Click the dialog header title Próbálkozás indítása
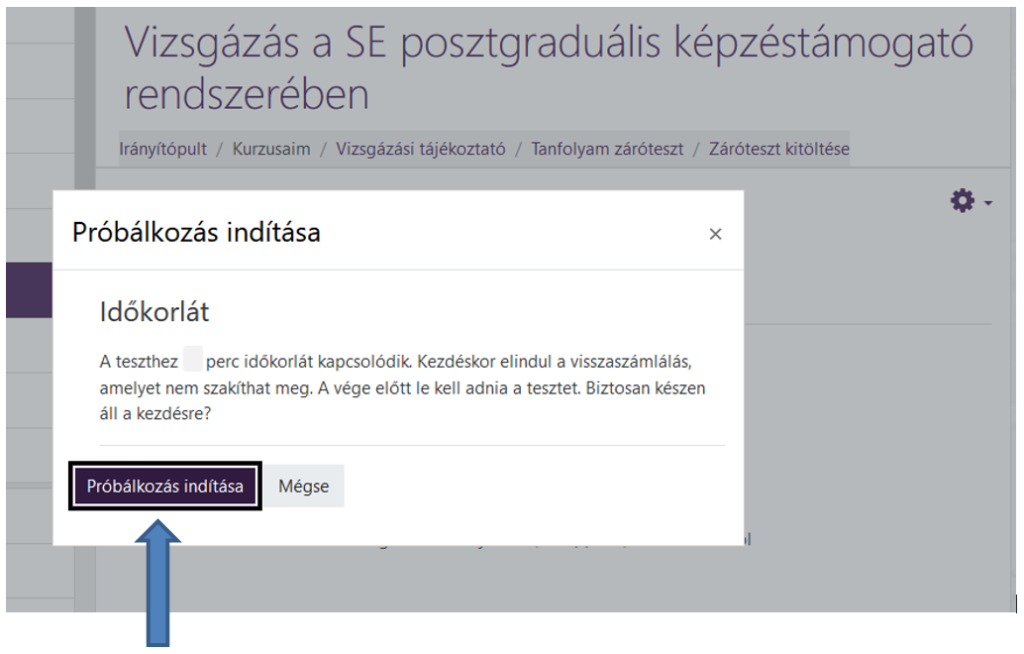The width and height of the screenshot is (1024, 654). (x=196, y=233)
